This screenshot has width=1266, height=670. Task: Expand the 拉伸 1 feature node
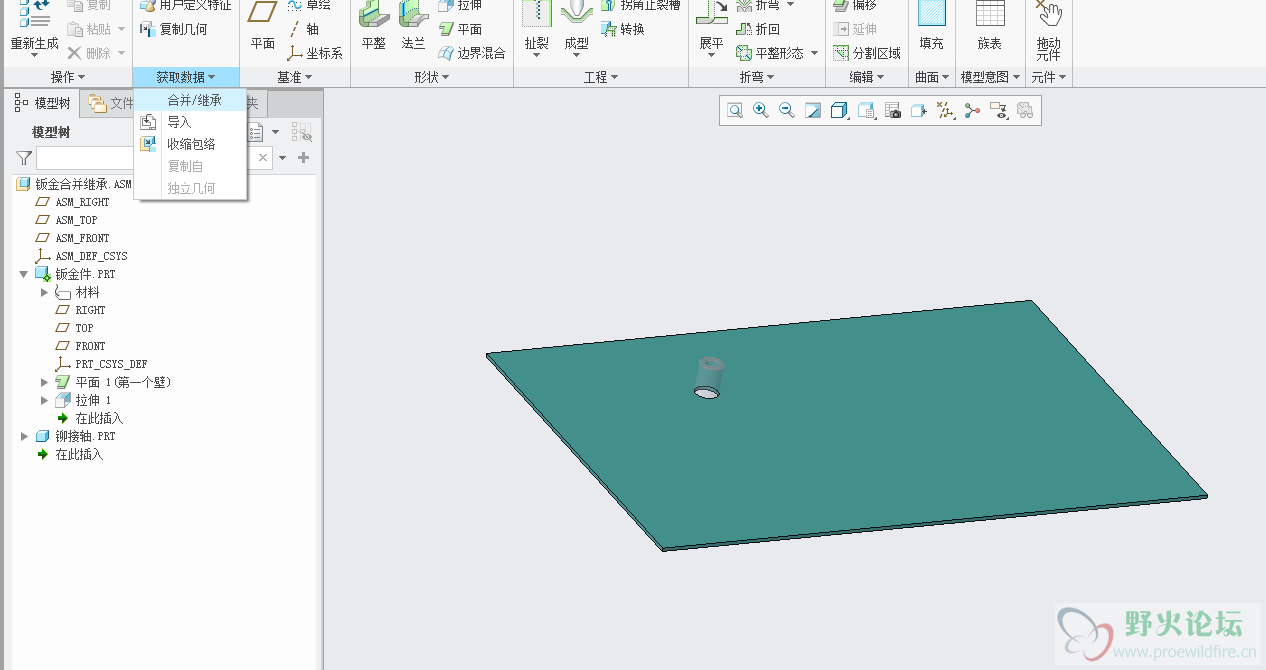44,400
